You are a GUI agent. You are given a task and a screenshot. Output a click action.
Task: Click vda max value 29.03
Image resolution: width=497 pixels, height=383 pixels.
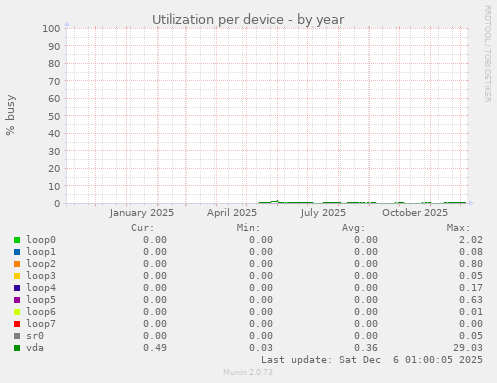(x=468, y=348)
